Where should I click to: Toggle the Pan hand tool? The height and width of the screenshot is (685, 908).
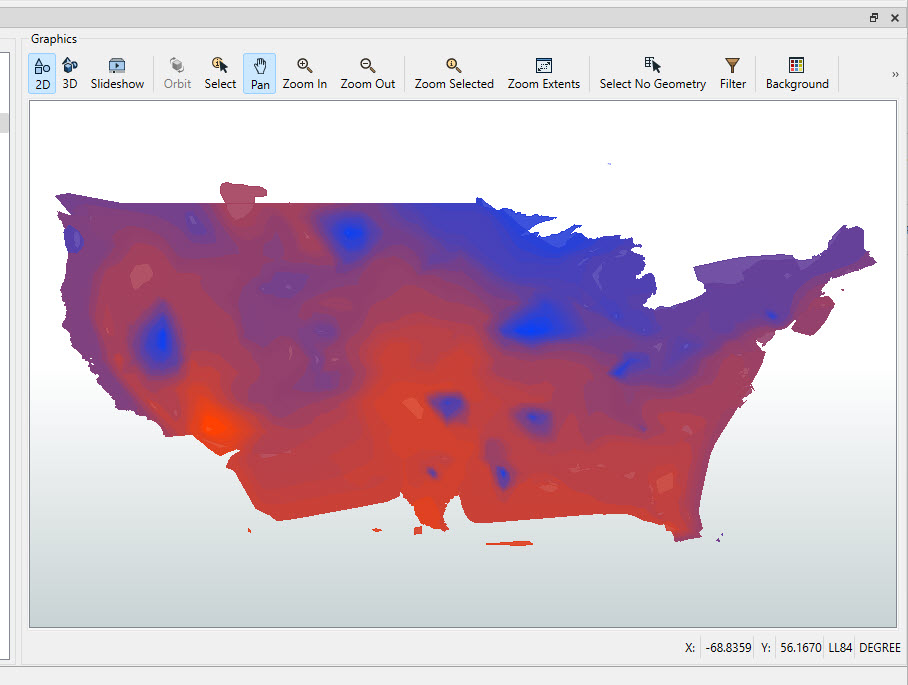coord(259,74)
